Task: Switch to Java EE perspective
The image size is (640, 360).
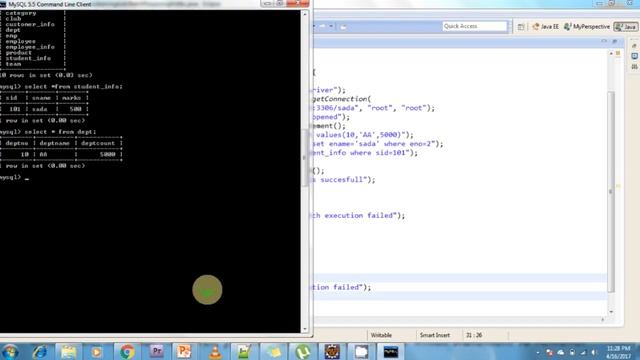Action: (546, 27)
